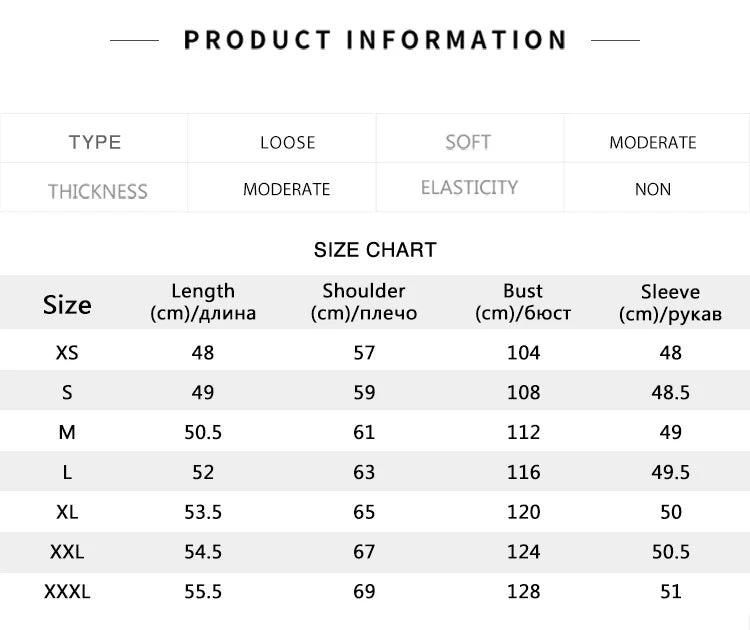750x630 pixels.
Task: Select the shoulder value 65 for XL
Action: (364, 512)
